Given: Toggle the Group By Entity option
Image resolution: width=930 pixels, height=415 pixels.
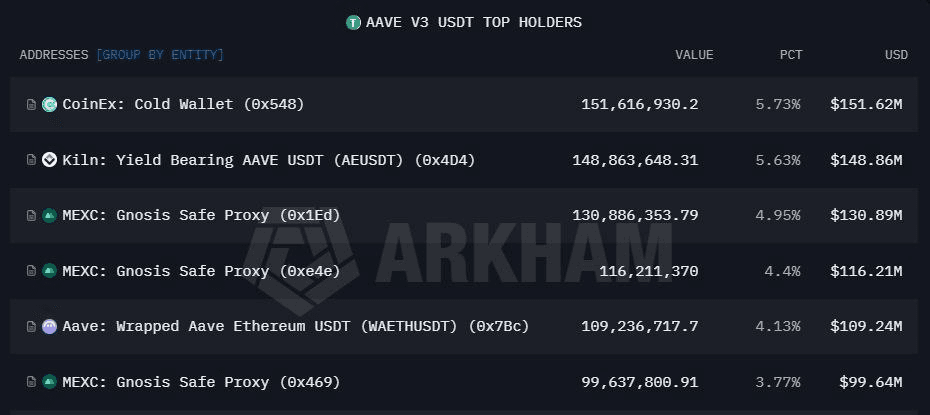Looking at the screenshot, I should (160, 54).
